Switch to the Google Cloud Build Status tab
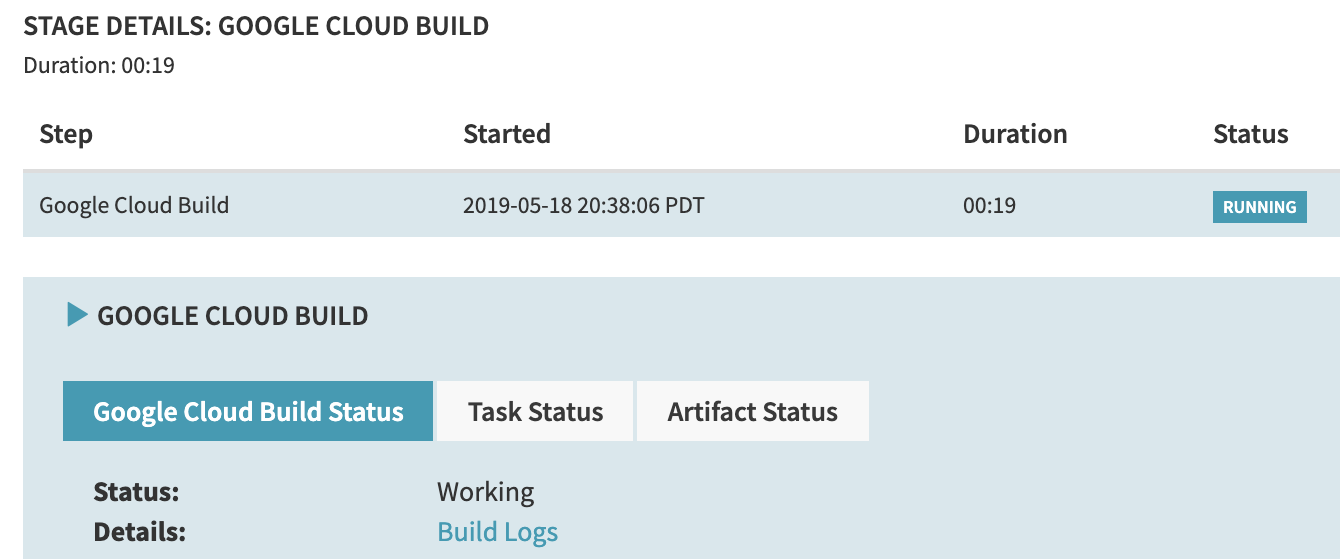 click(x=248, y=411)
